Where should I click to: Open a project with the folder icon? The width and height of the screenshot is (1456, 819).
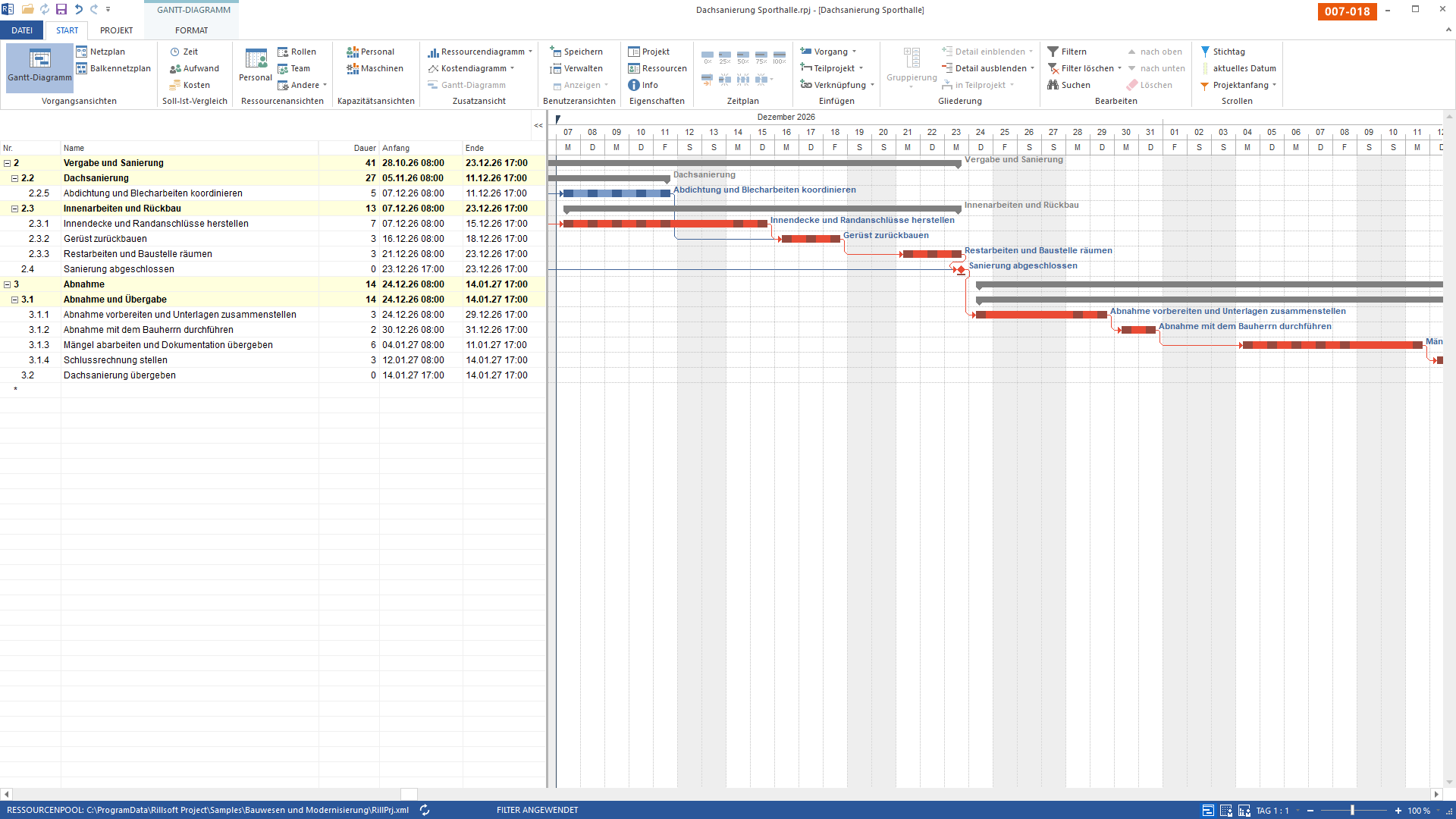click(28, 9)
